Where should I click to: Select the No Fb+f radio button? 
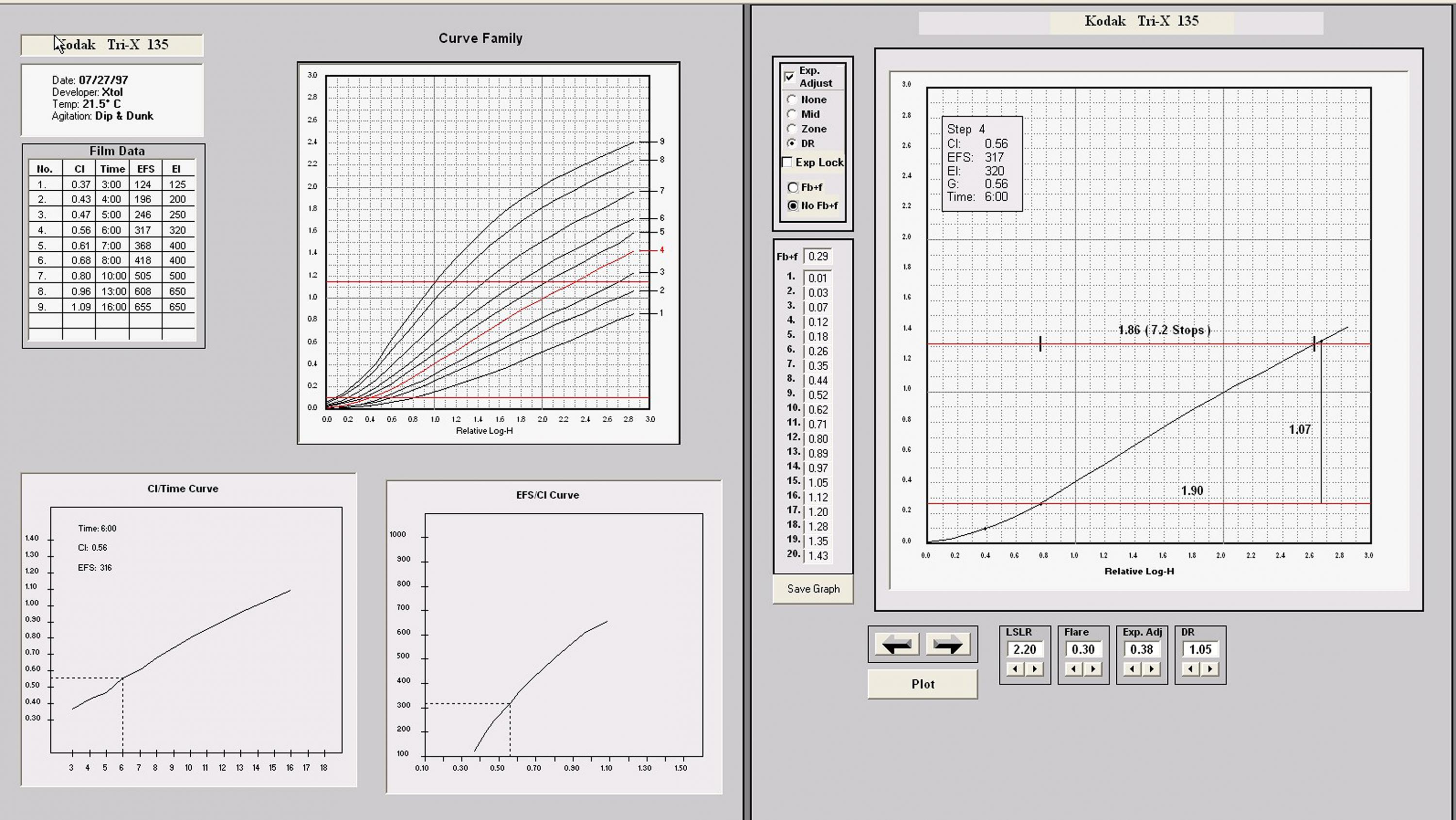tap(793, 206)
